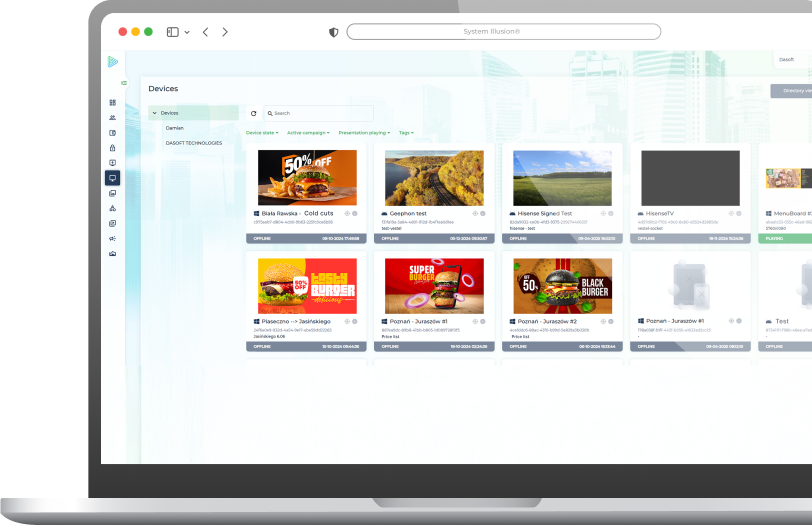Click the device Search field
Image resolution: width=812 pixels, height=525 pixels.
318,113
